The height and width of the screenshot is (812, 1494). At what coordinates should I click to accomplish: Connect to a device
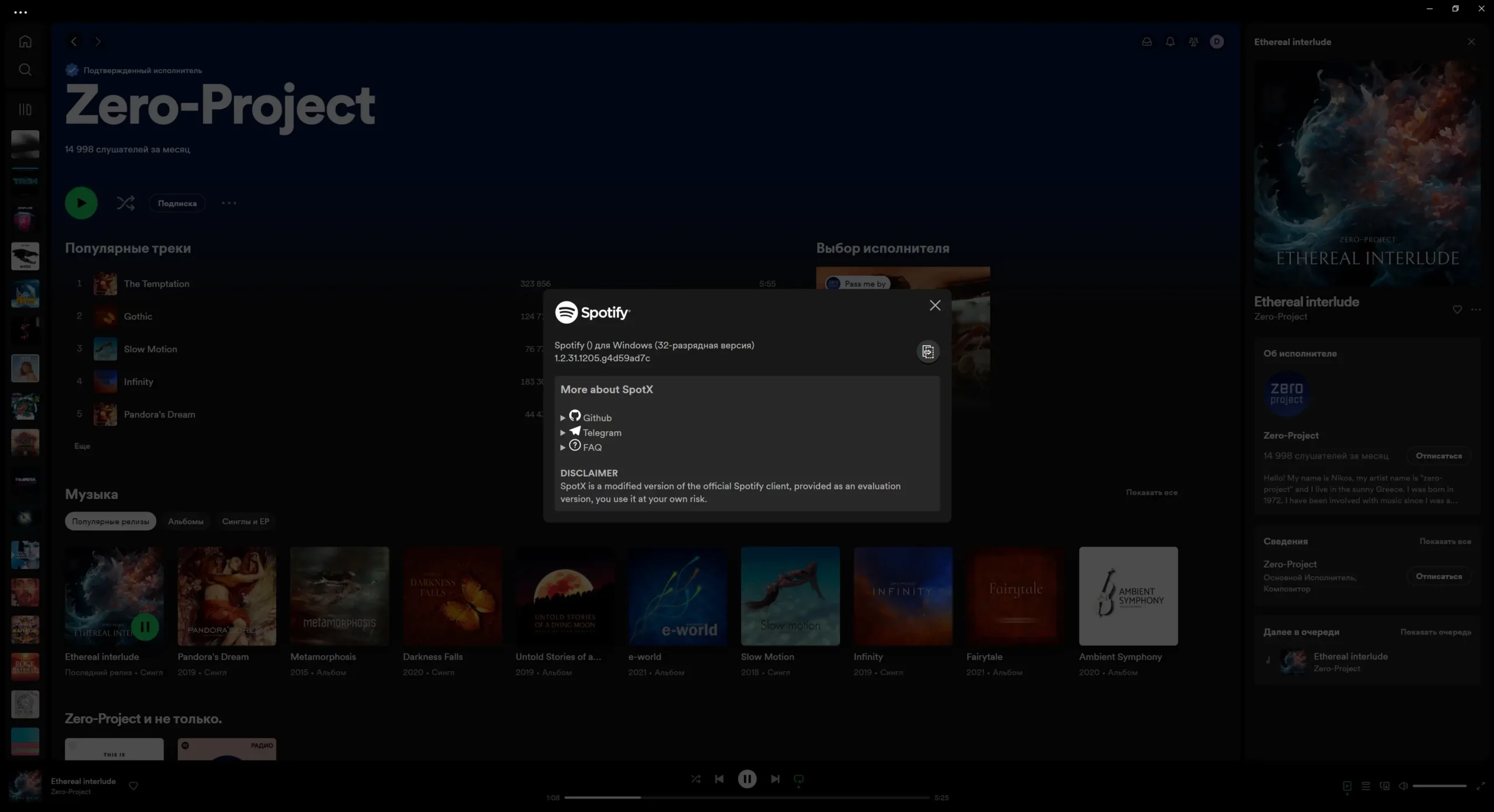point(1384,786)
